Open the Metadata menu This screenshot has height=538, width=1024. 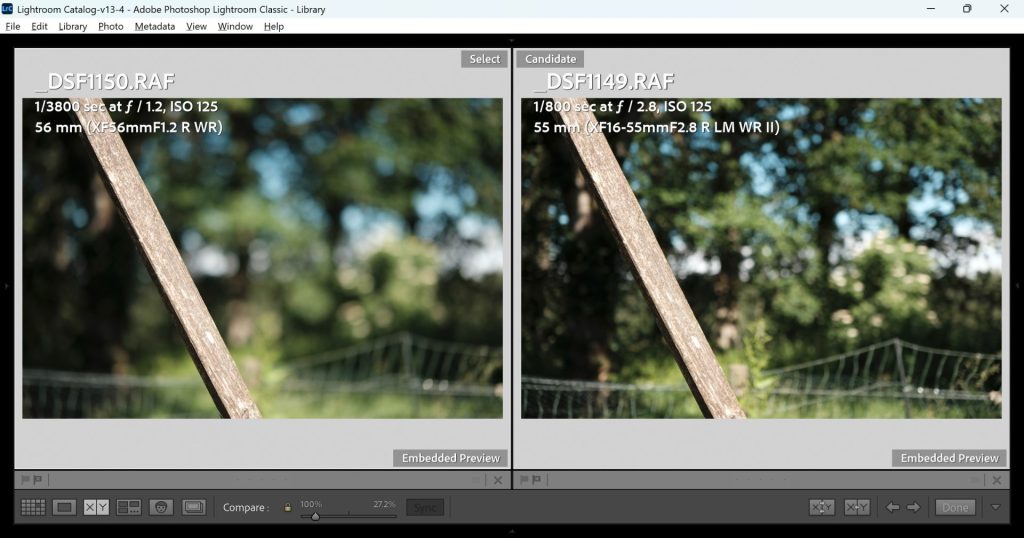pos(155,26)
